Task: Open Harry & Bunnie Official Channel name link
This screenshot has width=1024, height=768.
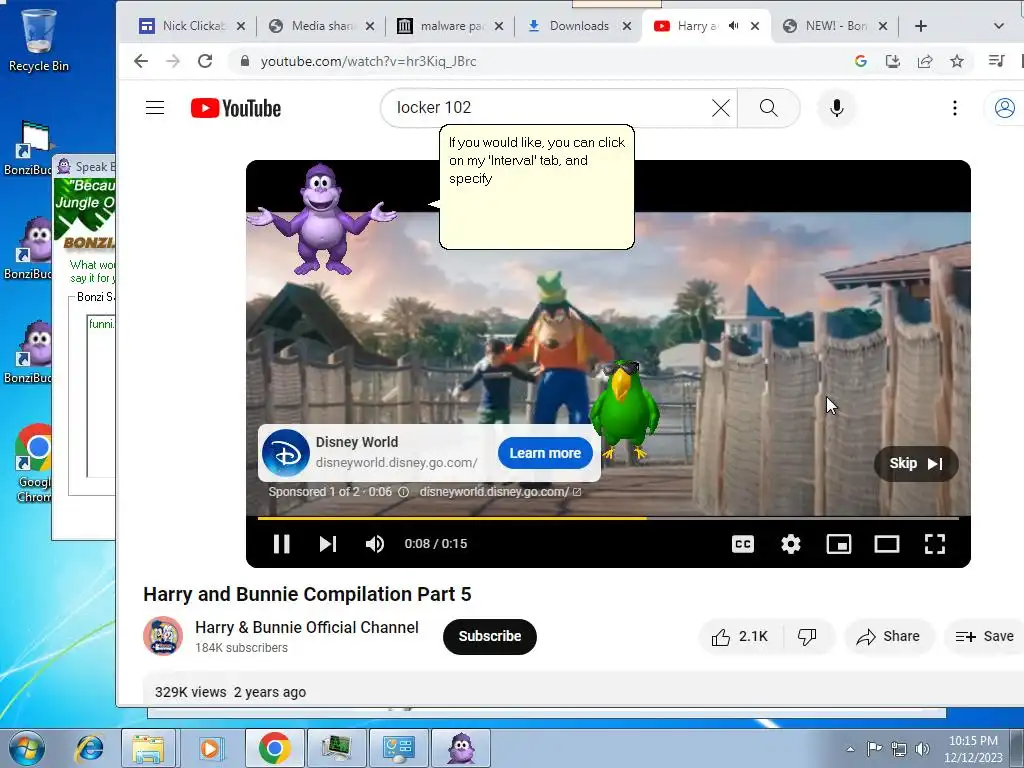Action: click(x=306, y=628)
